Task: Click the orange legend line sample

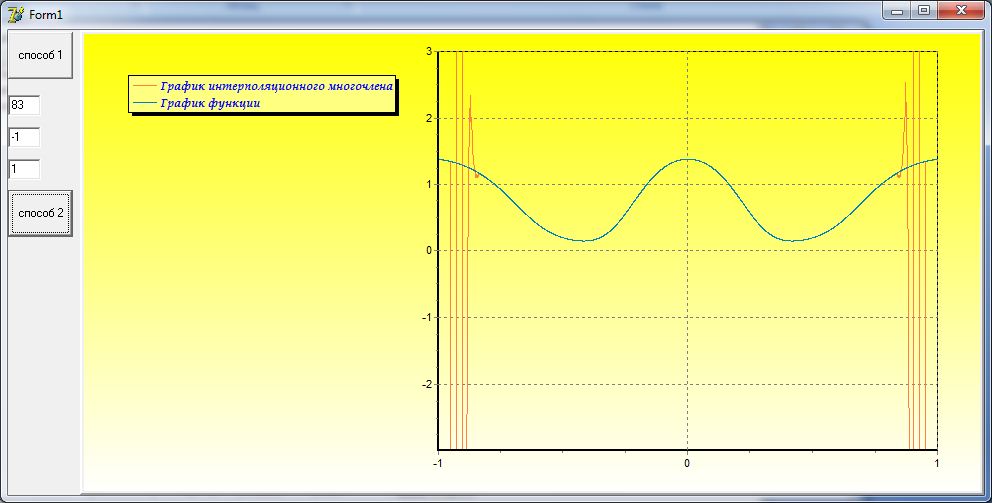Action: [145, 86]
